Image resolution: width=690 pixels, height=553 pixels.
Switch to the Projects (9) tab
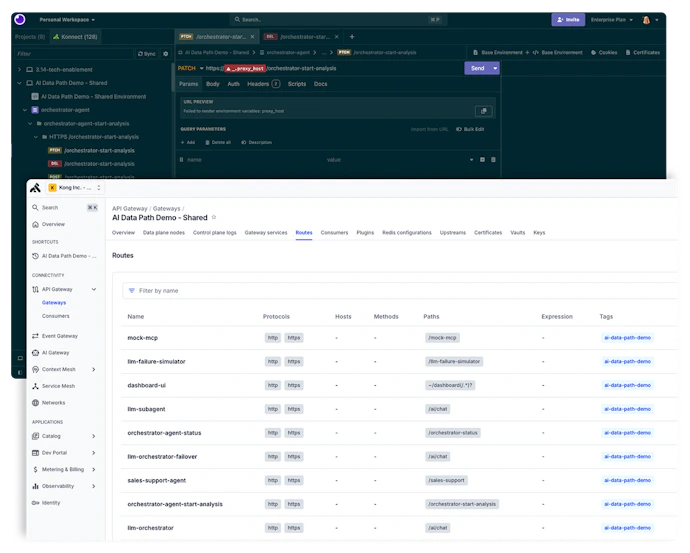30,37
